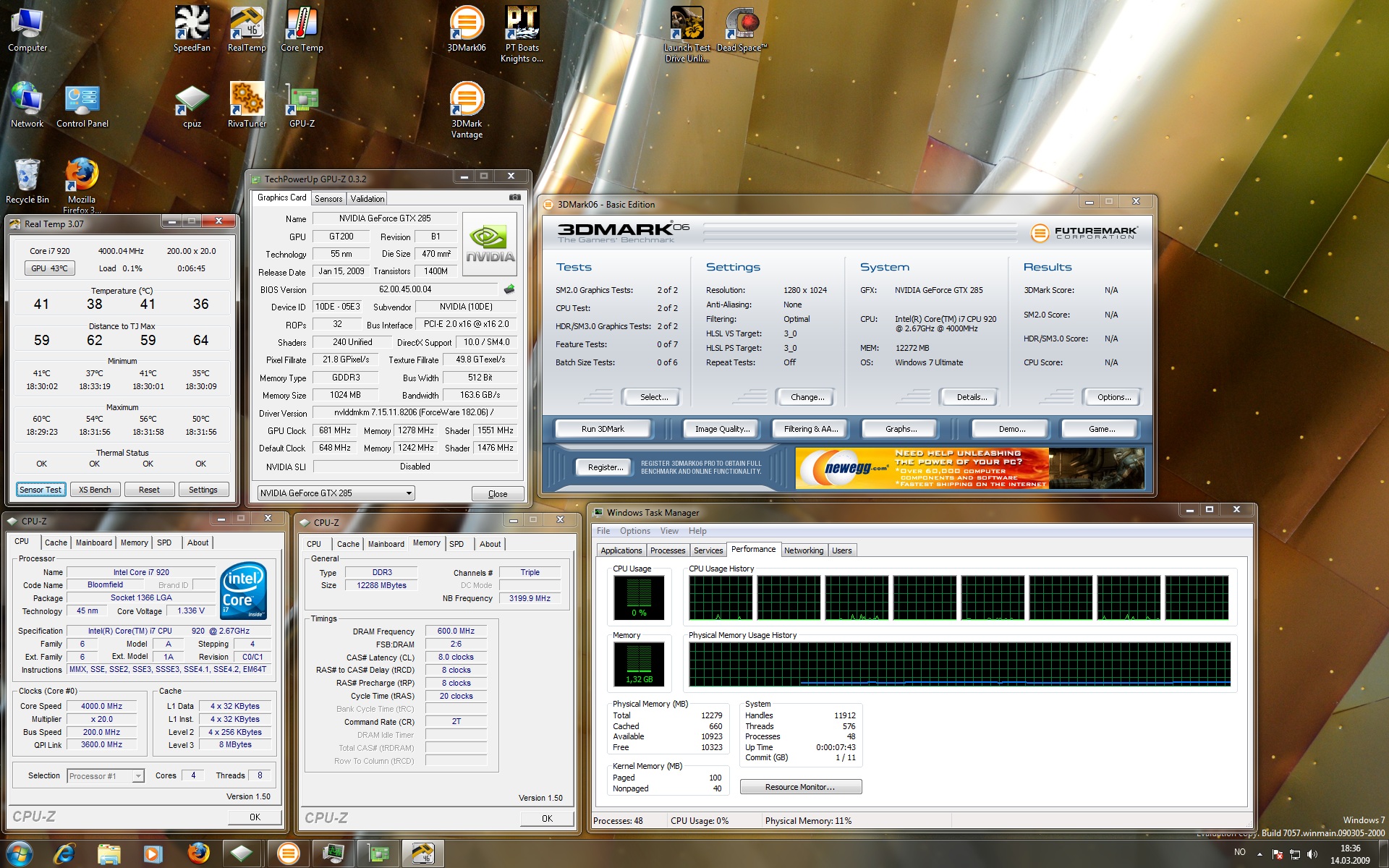
Task: Open the Processor #1 selection dropdown in CPU-Z
Action: click(x=106, y=776)
